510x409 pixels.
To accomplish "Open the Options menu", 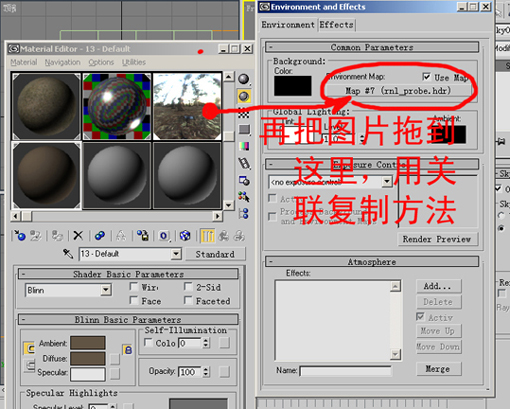I will [x=101, y=62].
